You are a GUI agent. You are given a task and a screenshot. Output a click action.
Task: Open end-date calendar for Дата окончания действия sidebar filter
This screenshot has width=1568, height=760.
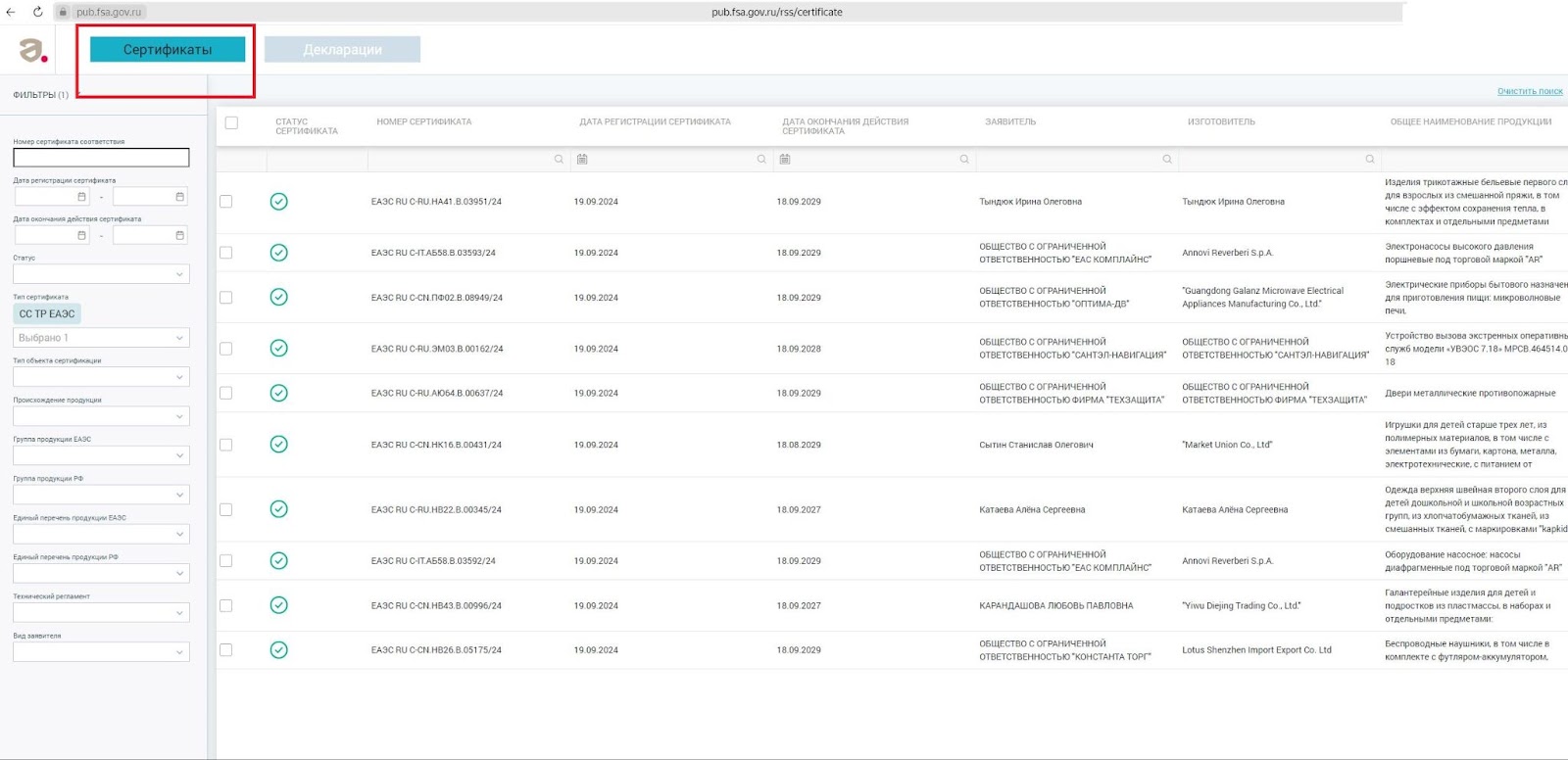179,235
